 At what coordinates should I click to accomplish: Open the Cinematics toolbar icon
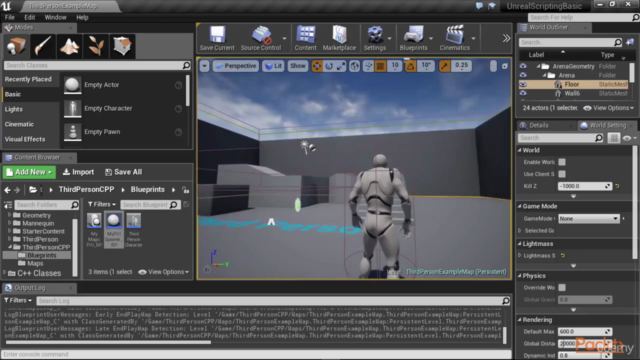click(454, 38)
